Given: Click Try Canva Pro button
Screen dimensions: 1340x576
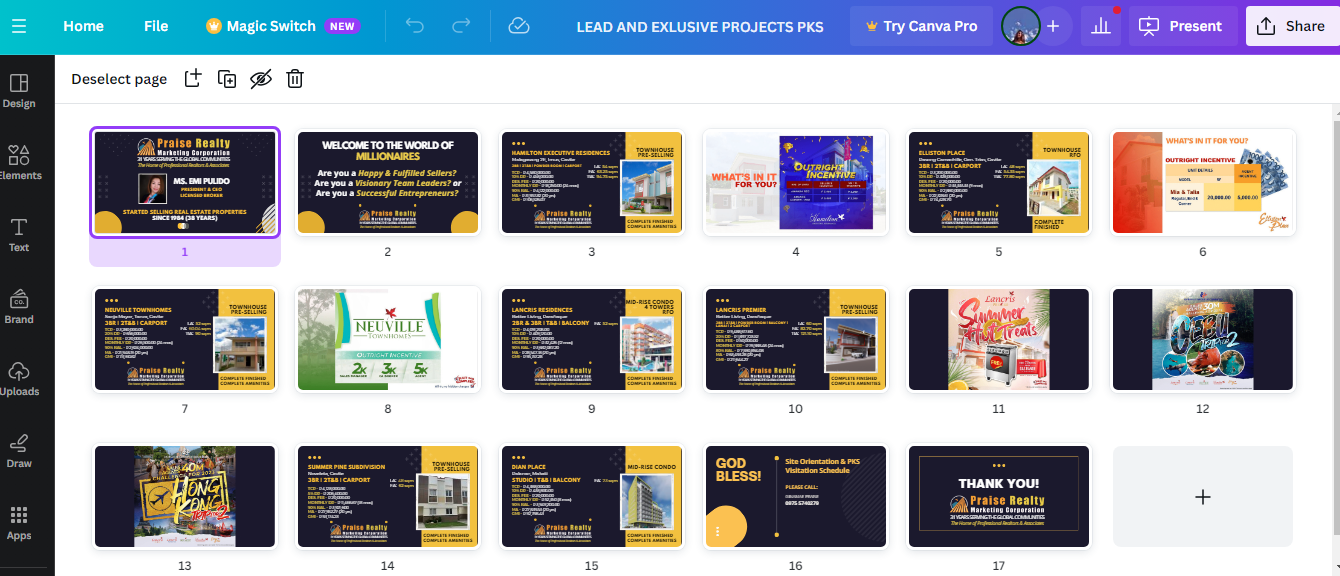Looking at the screenshot, I should tap(921, 26).
